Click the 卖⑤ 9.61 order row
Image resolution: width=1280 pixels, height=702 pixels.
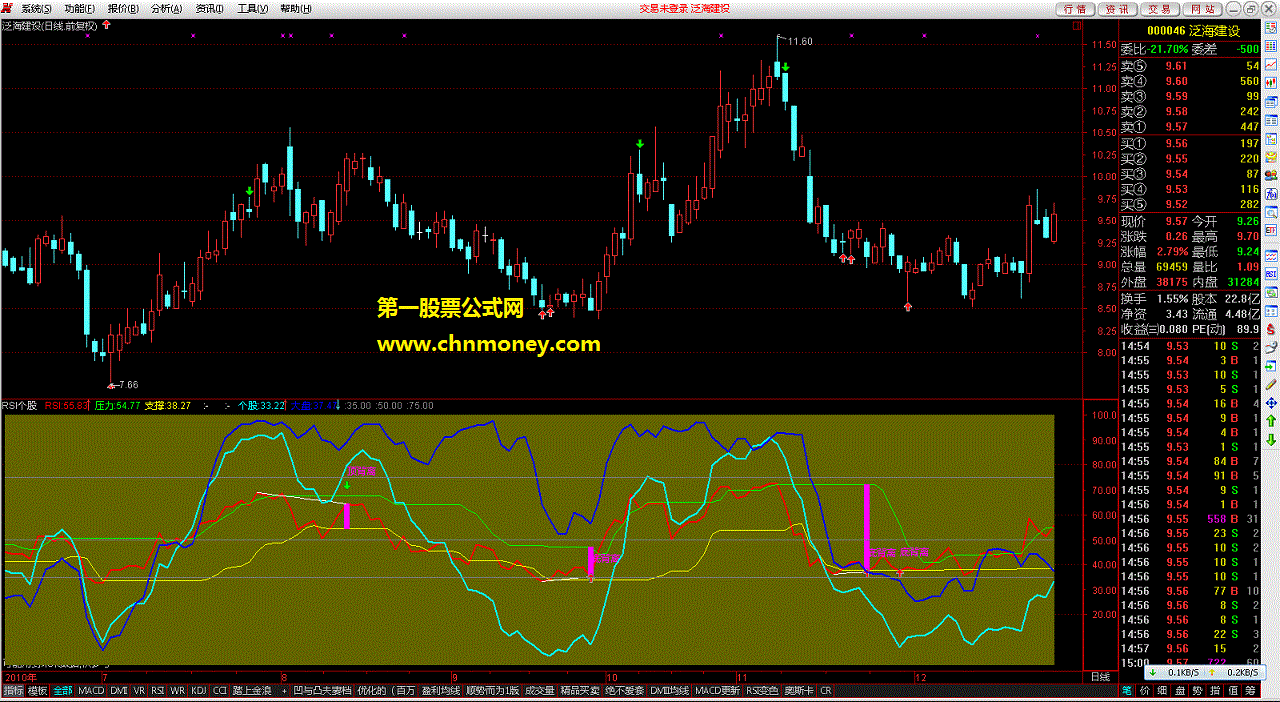(x=1189, y=66)
